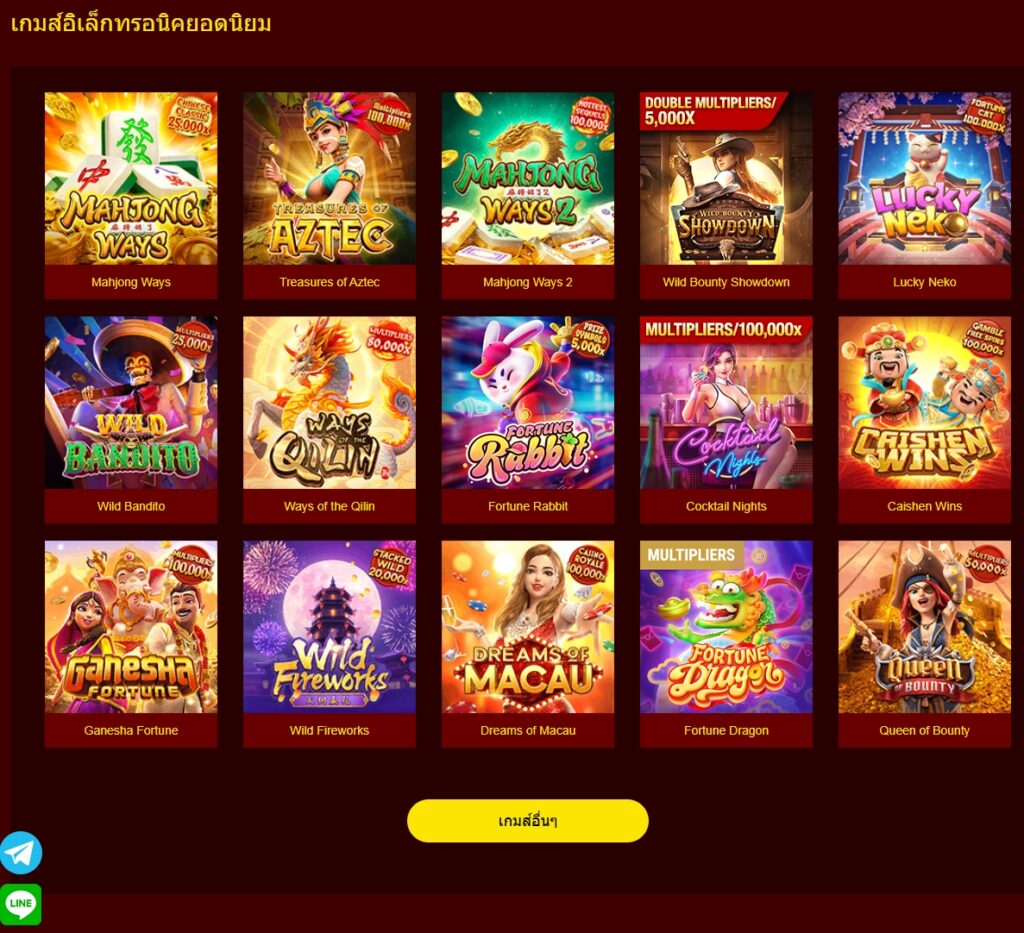Click the Caishen Wins text label
Screen dimensions: 1024x933
click(x=925, y=506)
